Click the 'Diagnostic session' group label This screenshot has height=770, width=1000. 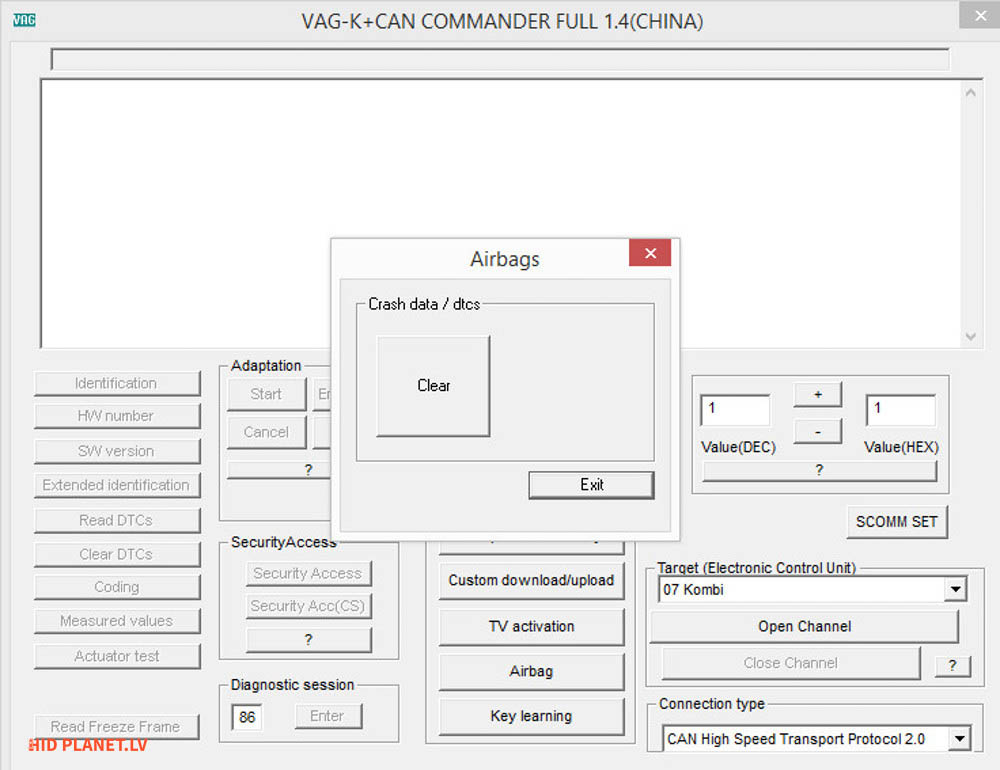(x=292, y=685)
